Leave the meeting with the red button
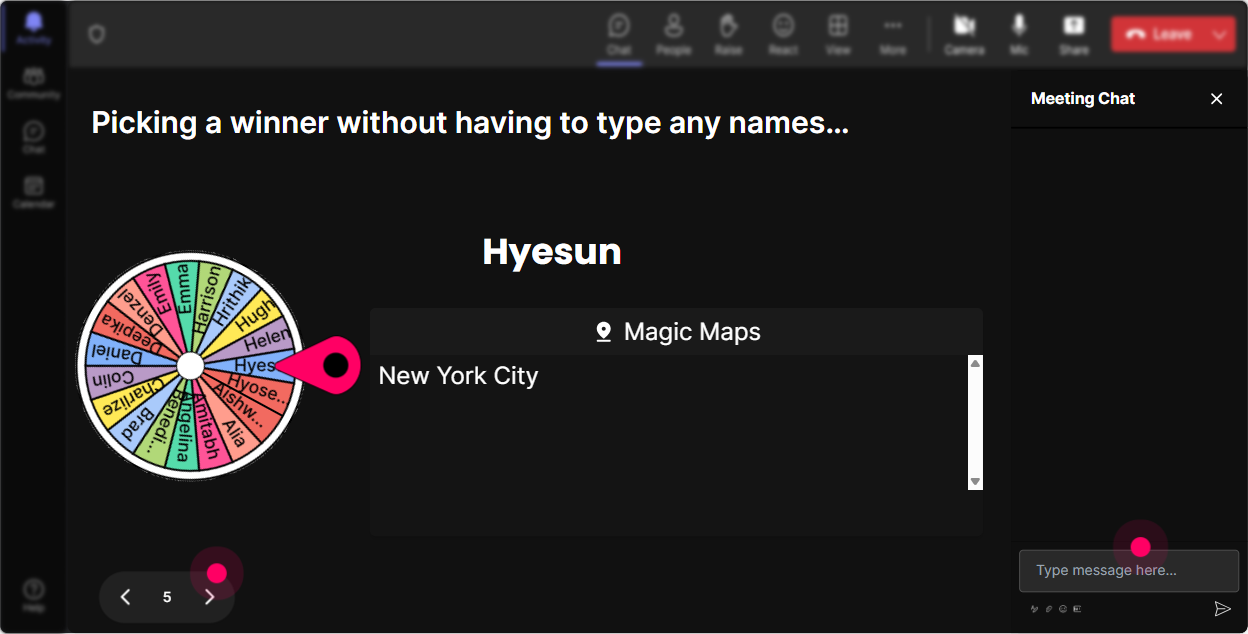1248x634 pixels. 1158,34
